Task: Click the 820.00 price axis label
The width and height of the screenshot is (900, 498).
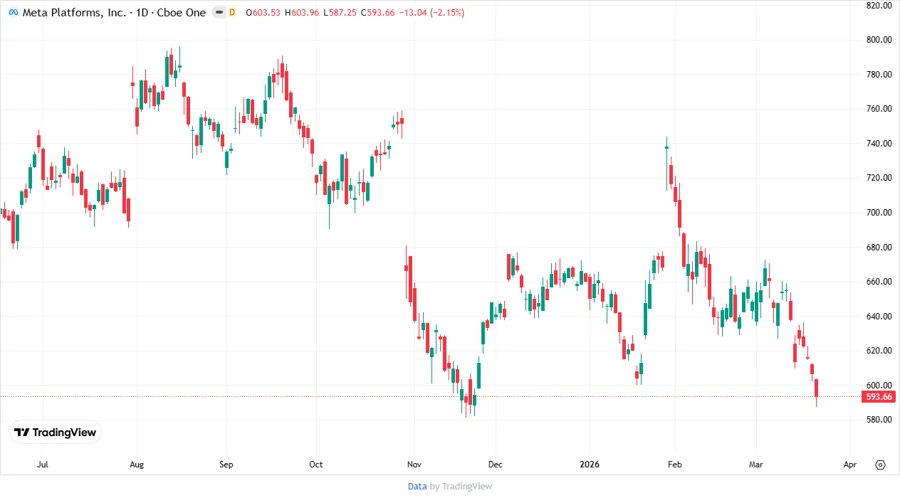Action: click(x=879, y=5)
